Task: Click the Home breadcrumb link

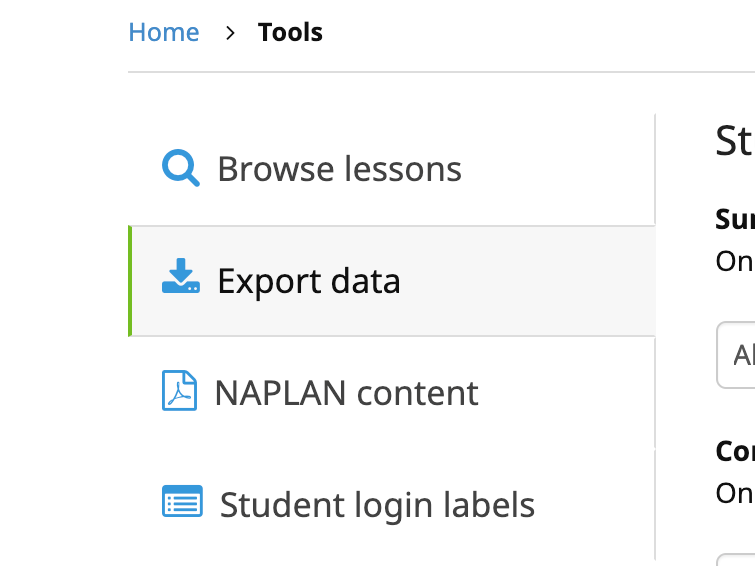Action: pyautogui.click(x=164, y=32)
